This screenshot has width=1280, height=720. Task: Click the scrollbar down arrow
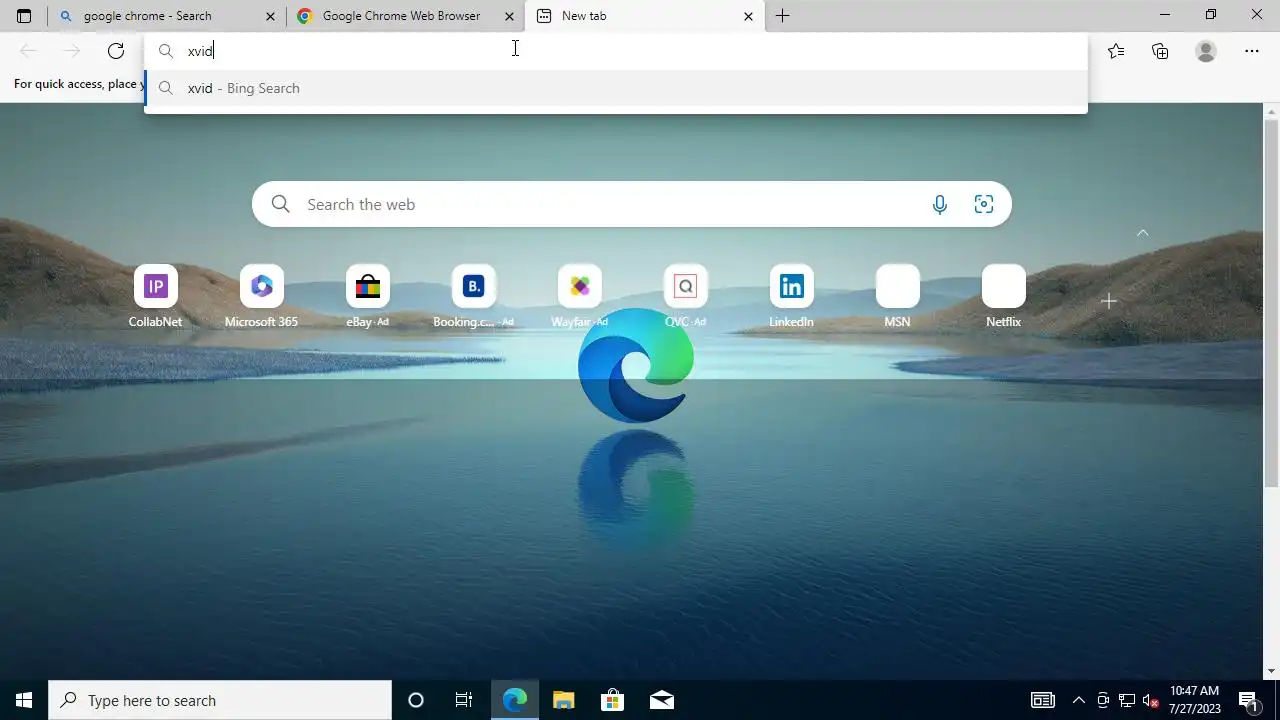coord(1271,671)
